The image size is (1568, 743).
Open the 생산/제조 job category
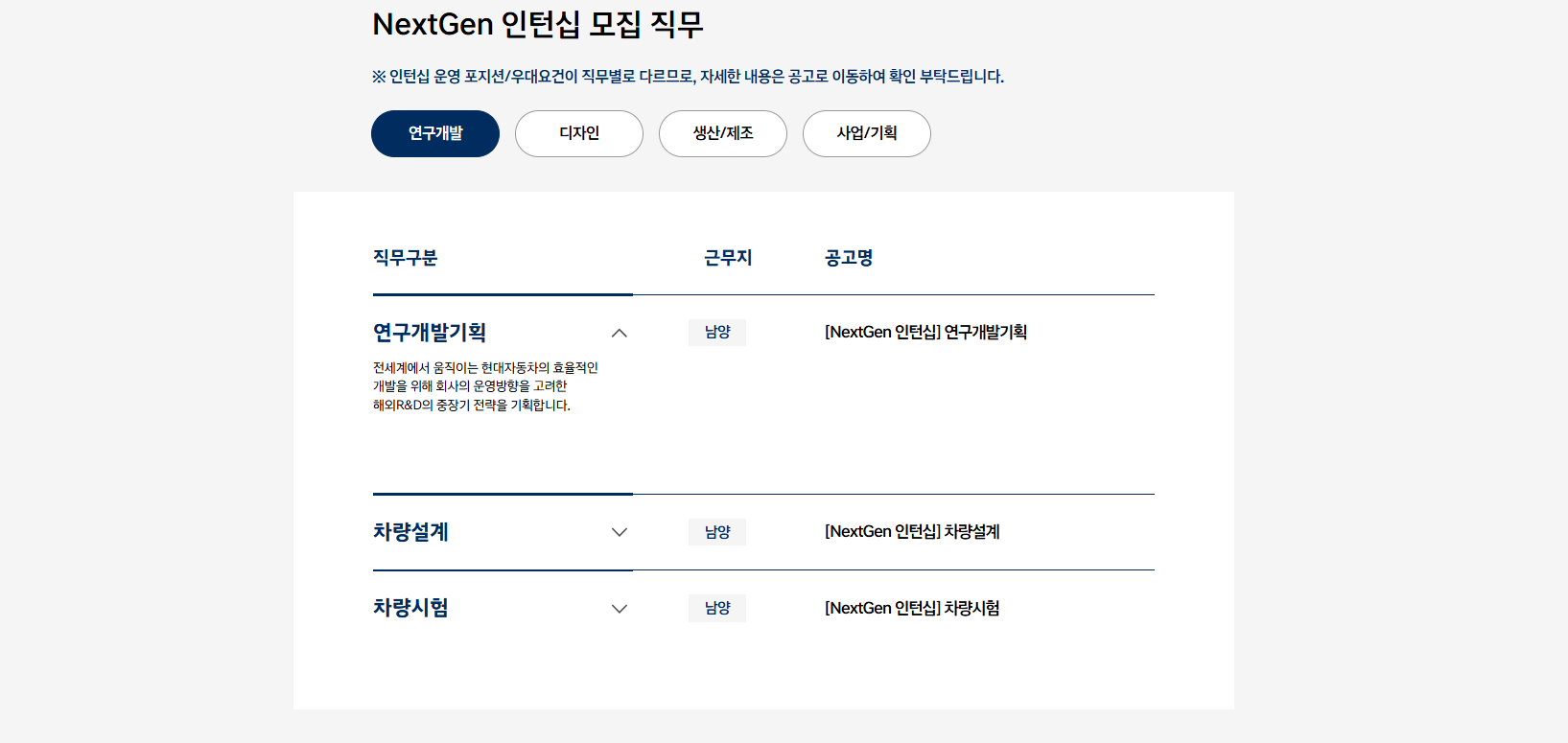[x=722, y=133]
